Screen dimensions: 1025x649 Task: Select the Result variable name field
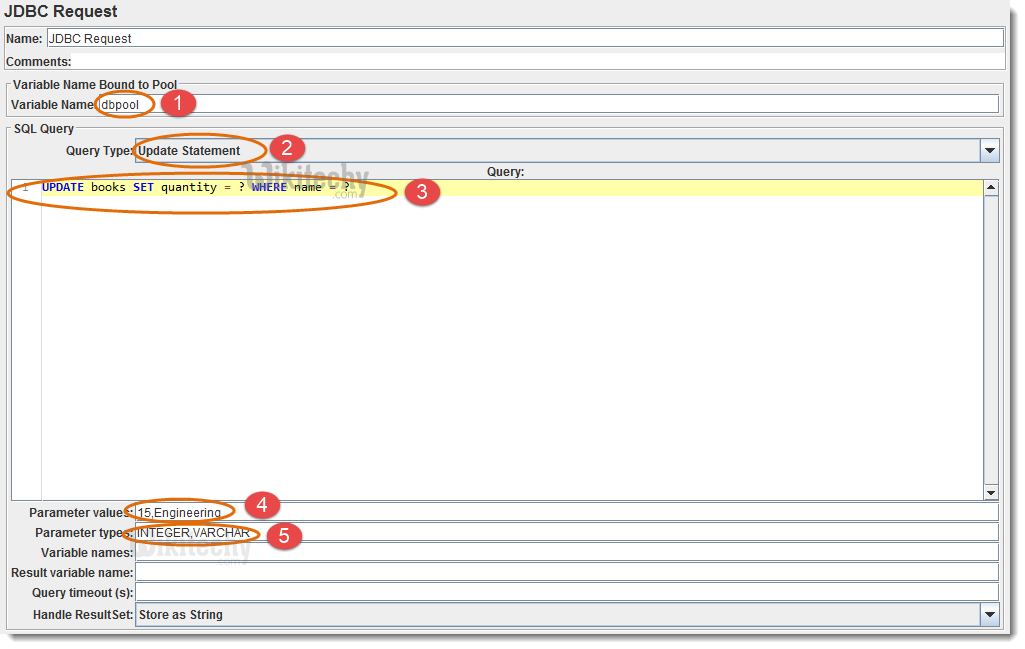566,572
